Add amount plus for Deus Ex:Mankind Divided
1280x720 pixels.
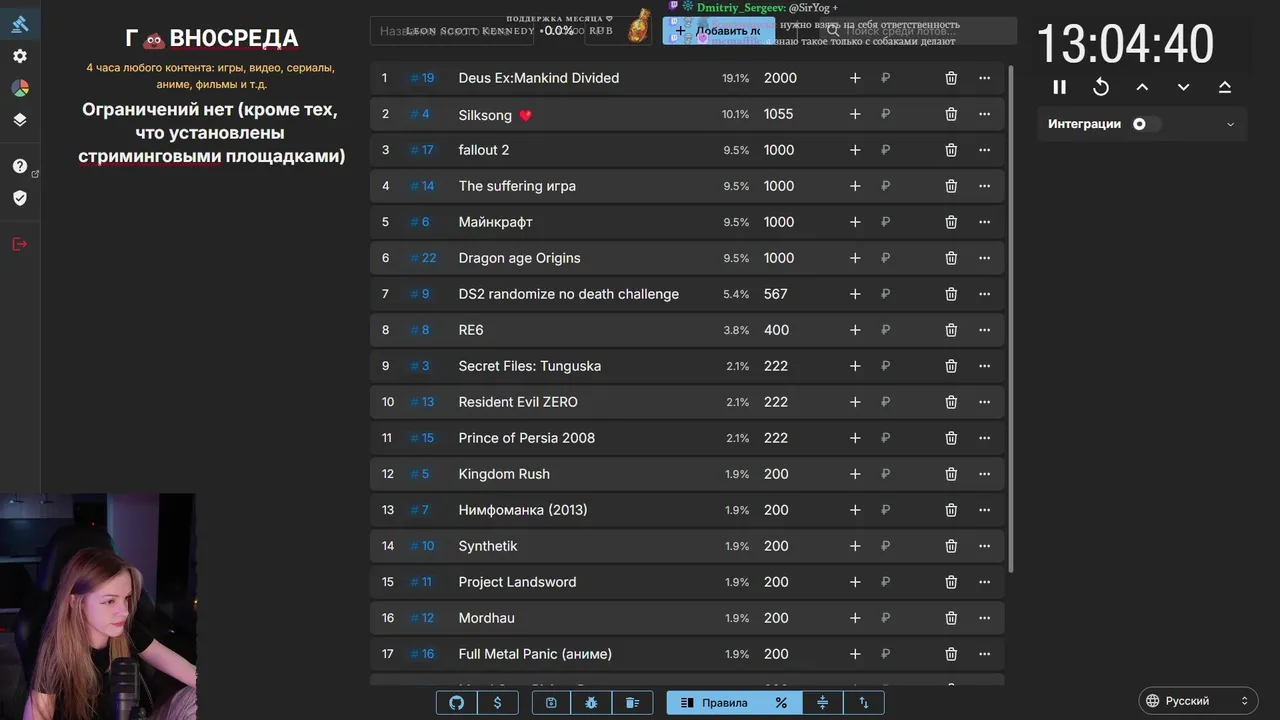(x=855, y=78)
